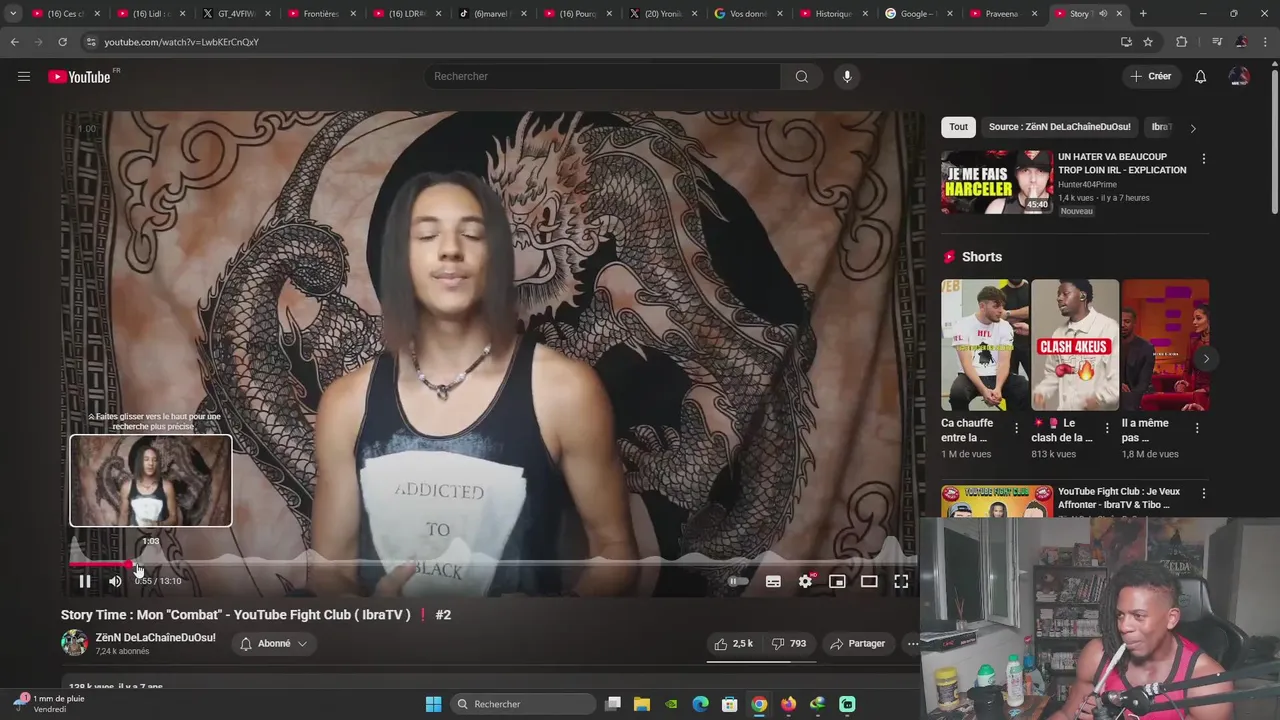1280x720 pixels.
Task: Mute the Story Time tab audio
Action: [x=1103, y=14]
